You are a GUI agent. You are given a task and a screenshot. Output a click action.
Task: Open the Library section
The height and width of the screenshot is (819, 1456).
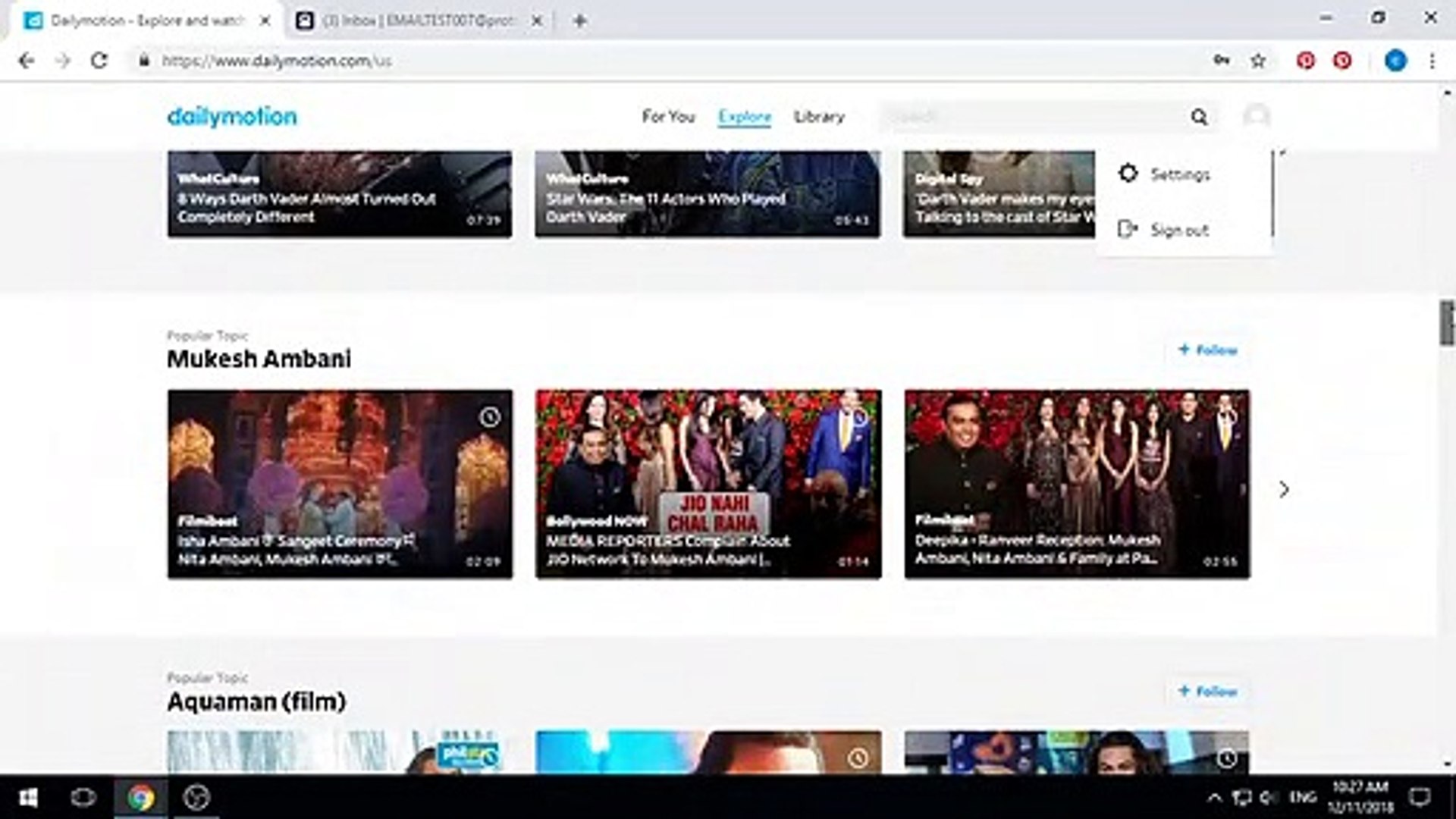coord(819,117)
